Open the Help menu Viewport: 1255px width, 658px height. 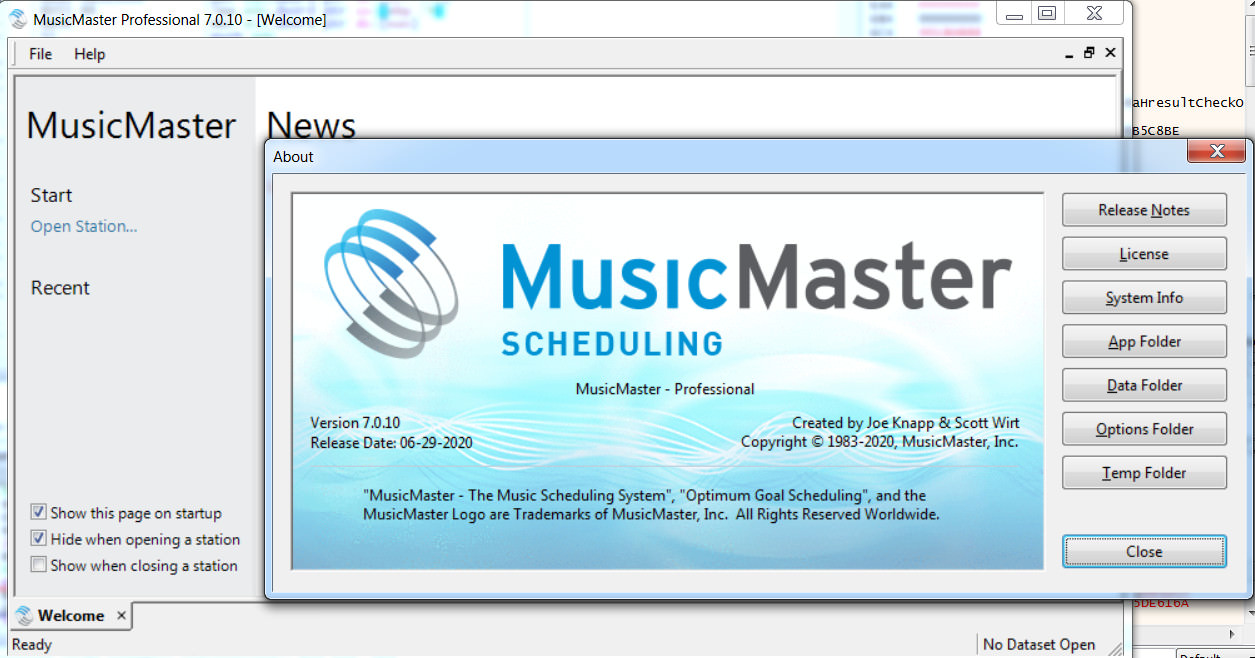(89, 54)
